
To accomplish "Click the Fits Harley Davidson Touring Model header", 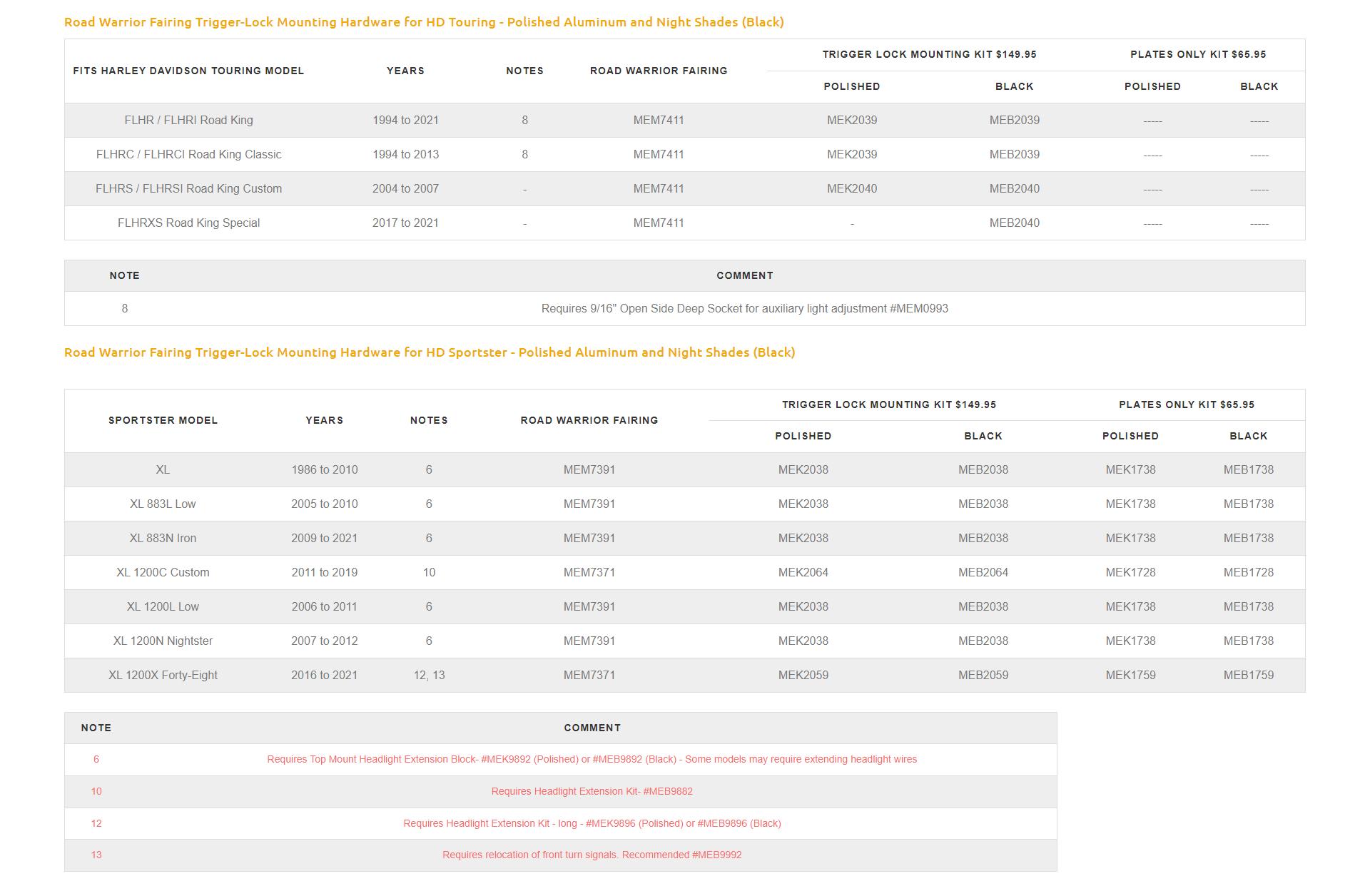I will point(188,71).
